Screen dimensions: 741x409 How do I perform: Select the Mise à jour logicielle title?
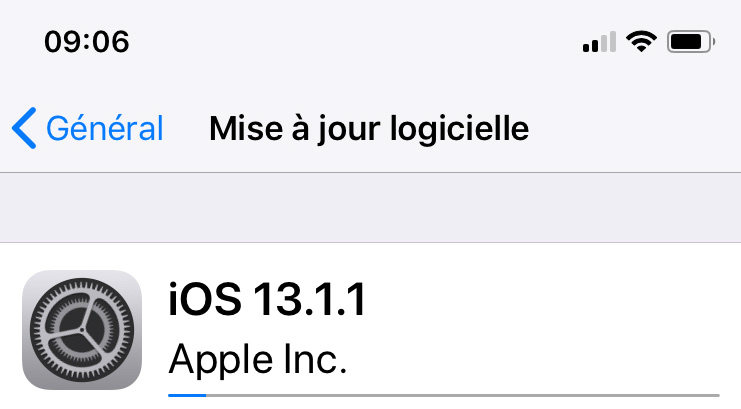tap(369, 129)
